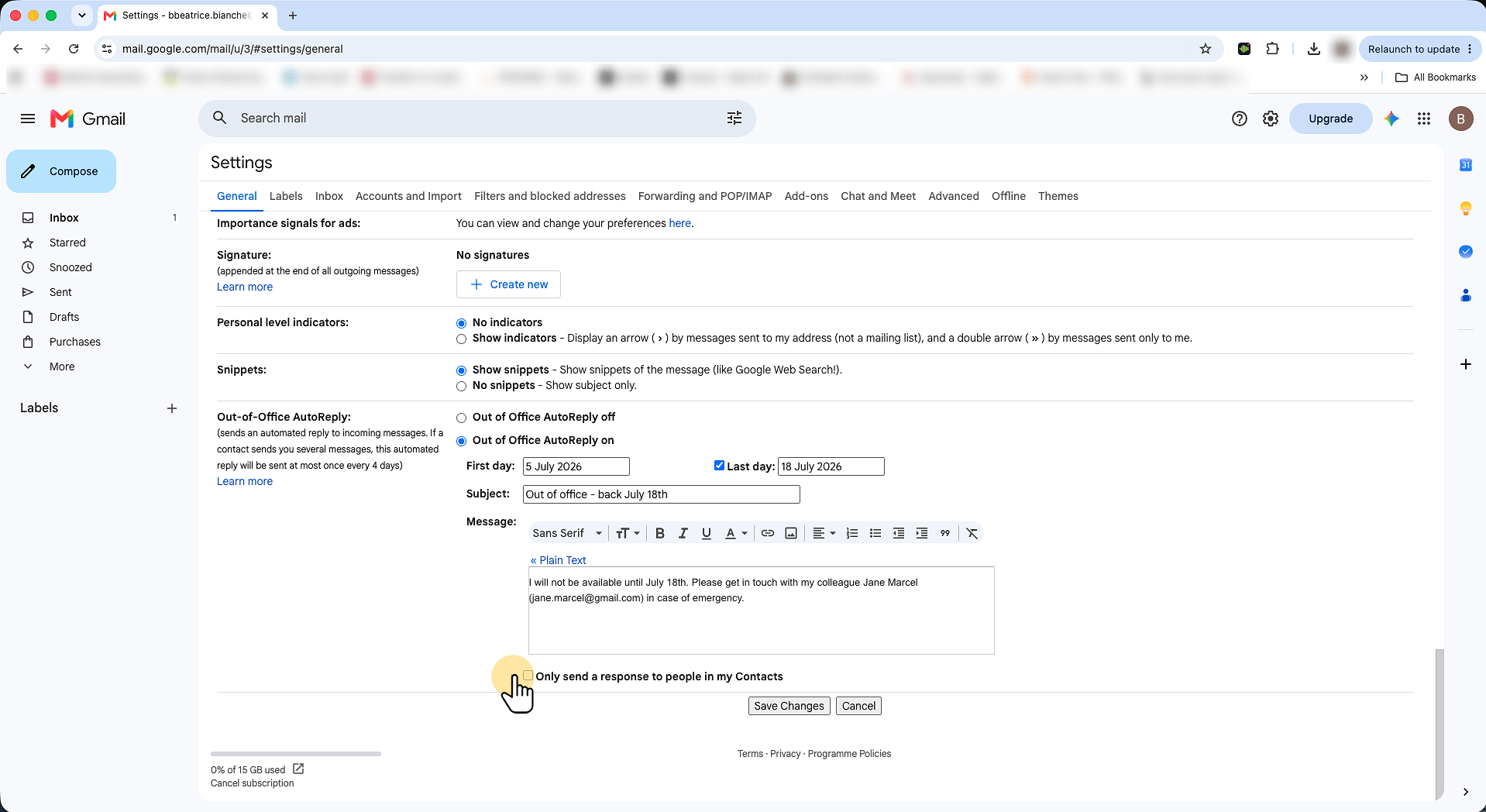The image size is (1486, 812).
Task: Select Show snippets radio button
Action: [461, 370]
